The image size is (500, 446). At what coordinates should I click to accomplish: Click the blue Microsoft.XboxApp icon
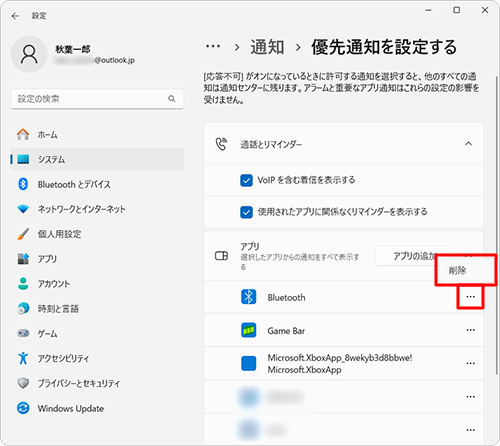tap(249, 363)
